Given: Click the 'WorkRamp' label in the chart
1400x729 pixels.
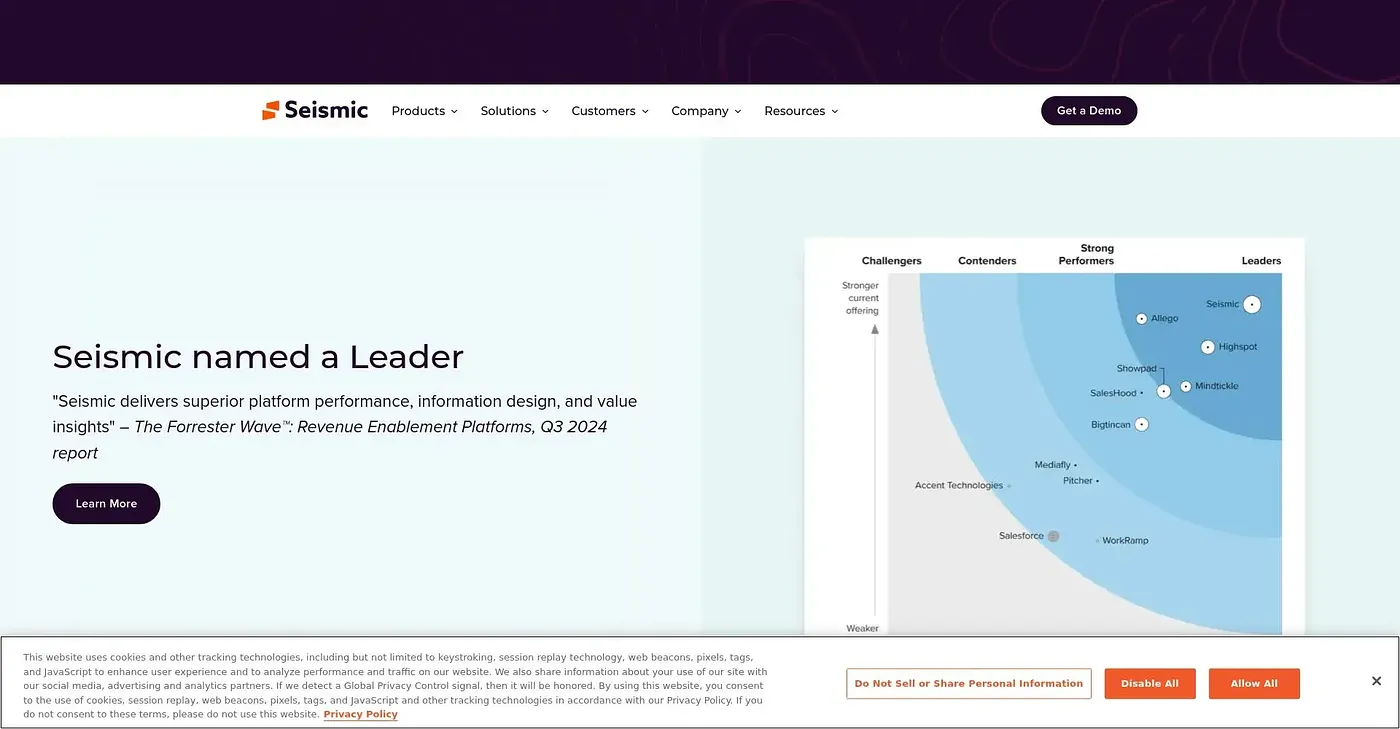Looking at the screenshot, I should click(1125, 541).
